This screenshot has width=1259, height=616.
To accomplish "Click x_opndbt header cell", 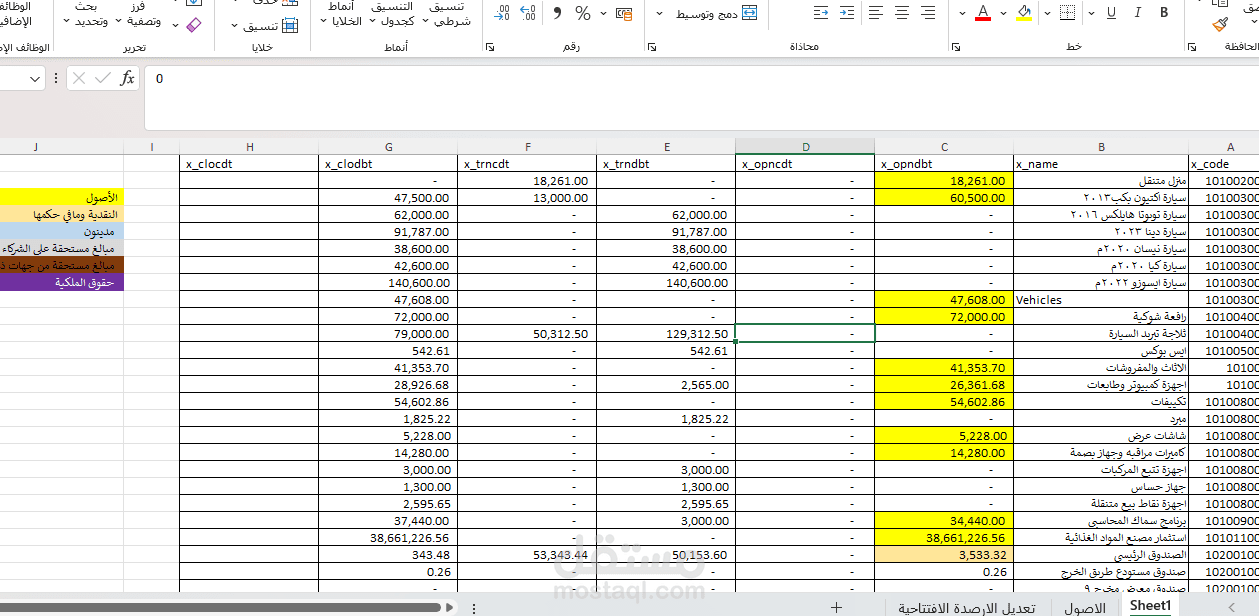I will 945,164.
